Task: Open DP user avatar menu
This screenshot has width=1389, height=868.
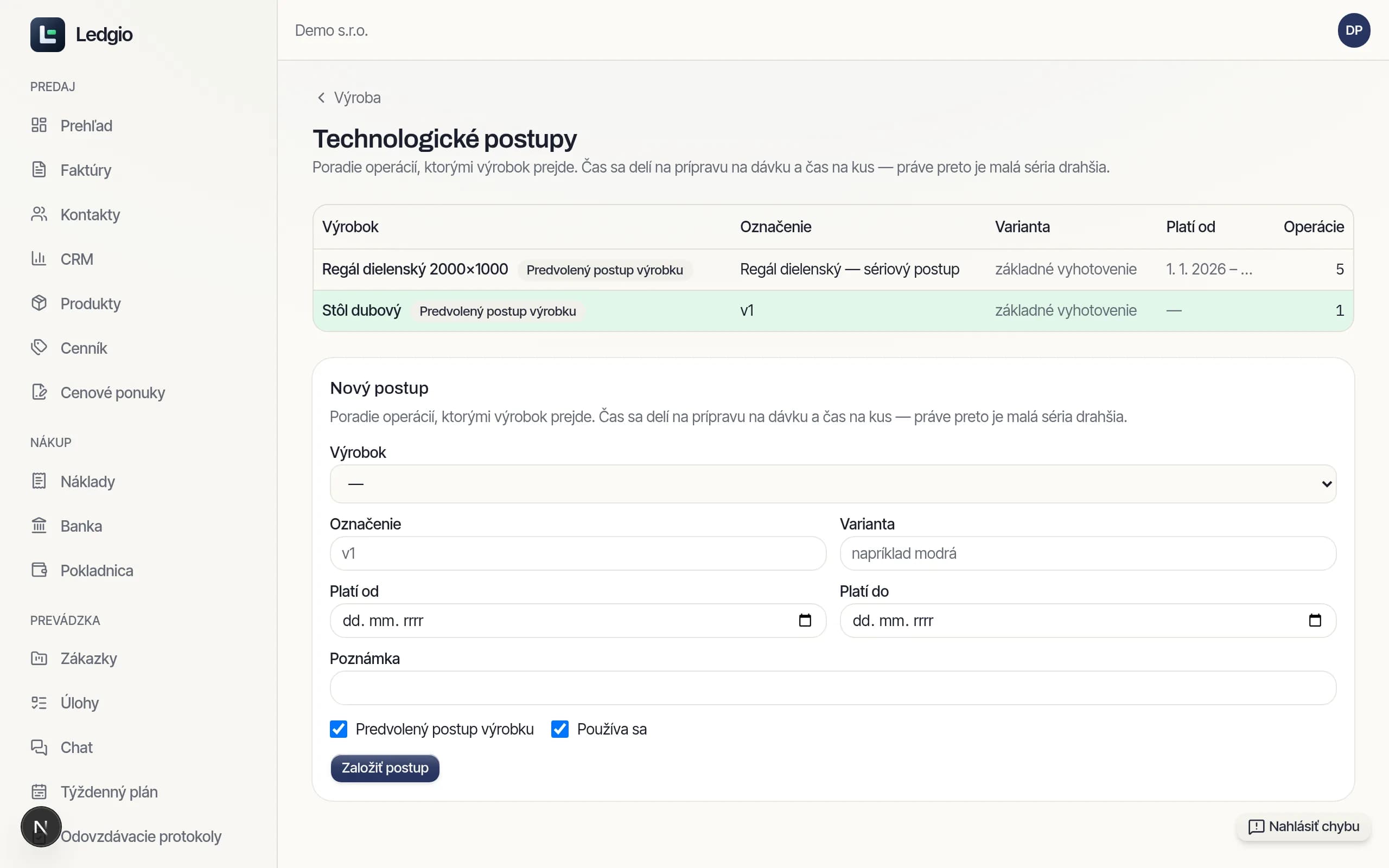Action: tap(1354, 30)
